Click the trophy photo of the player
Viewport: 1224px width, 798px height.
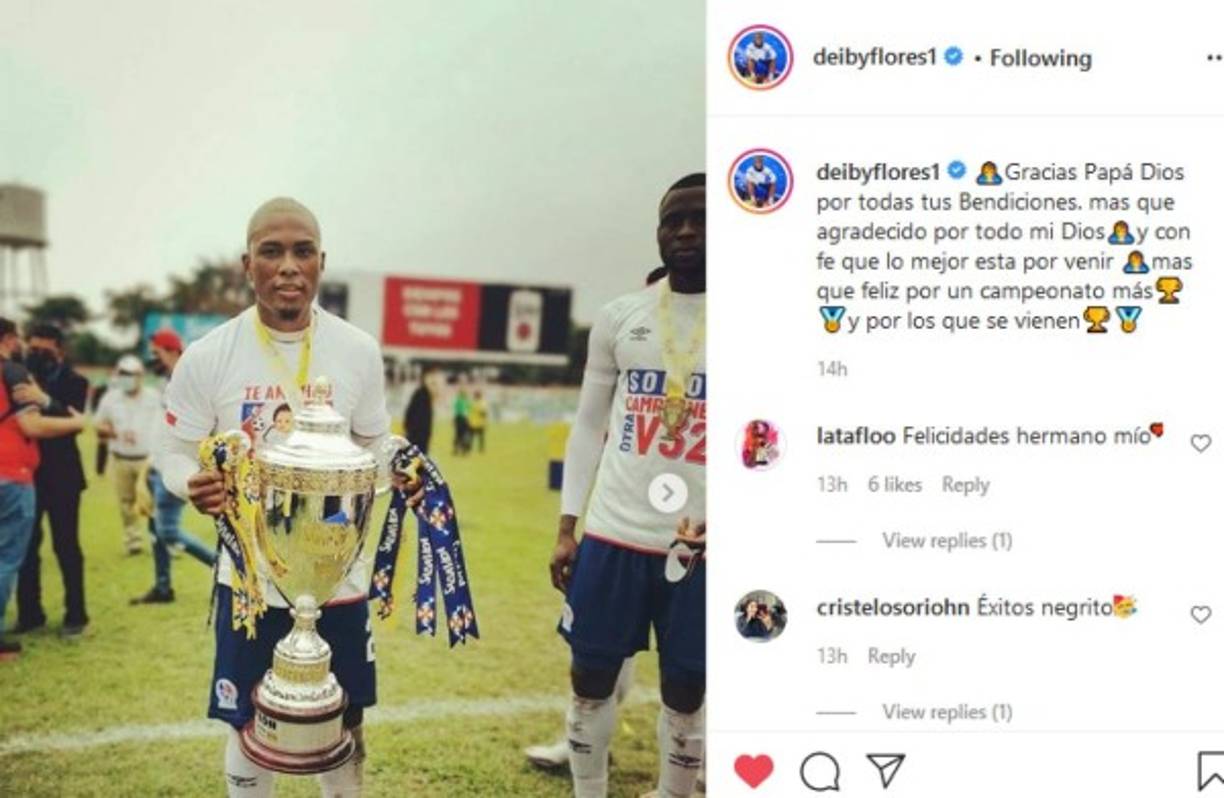click(352, 399)
